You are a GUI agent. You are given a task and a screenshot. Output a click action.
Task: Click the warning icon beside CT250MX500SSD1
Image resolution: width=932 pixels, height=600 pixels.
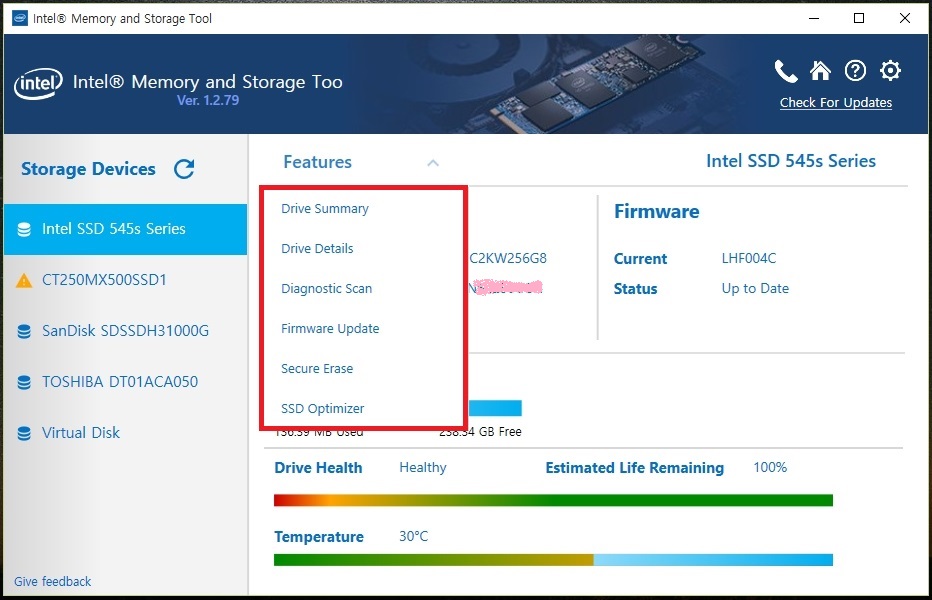(24, 280)
